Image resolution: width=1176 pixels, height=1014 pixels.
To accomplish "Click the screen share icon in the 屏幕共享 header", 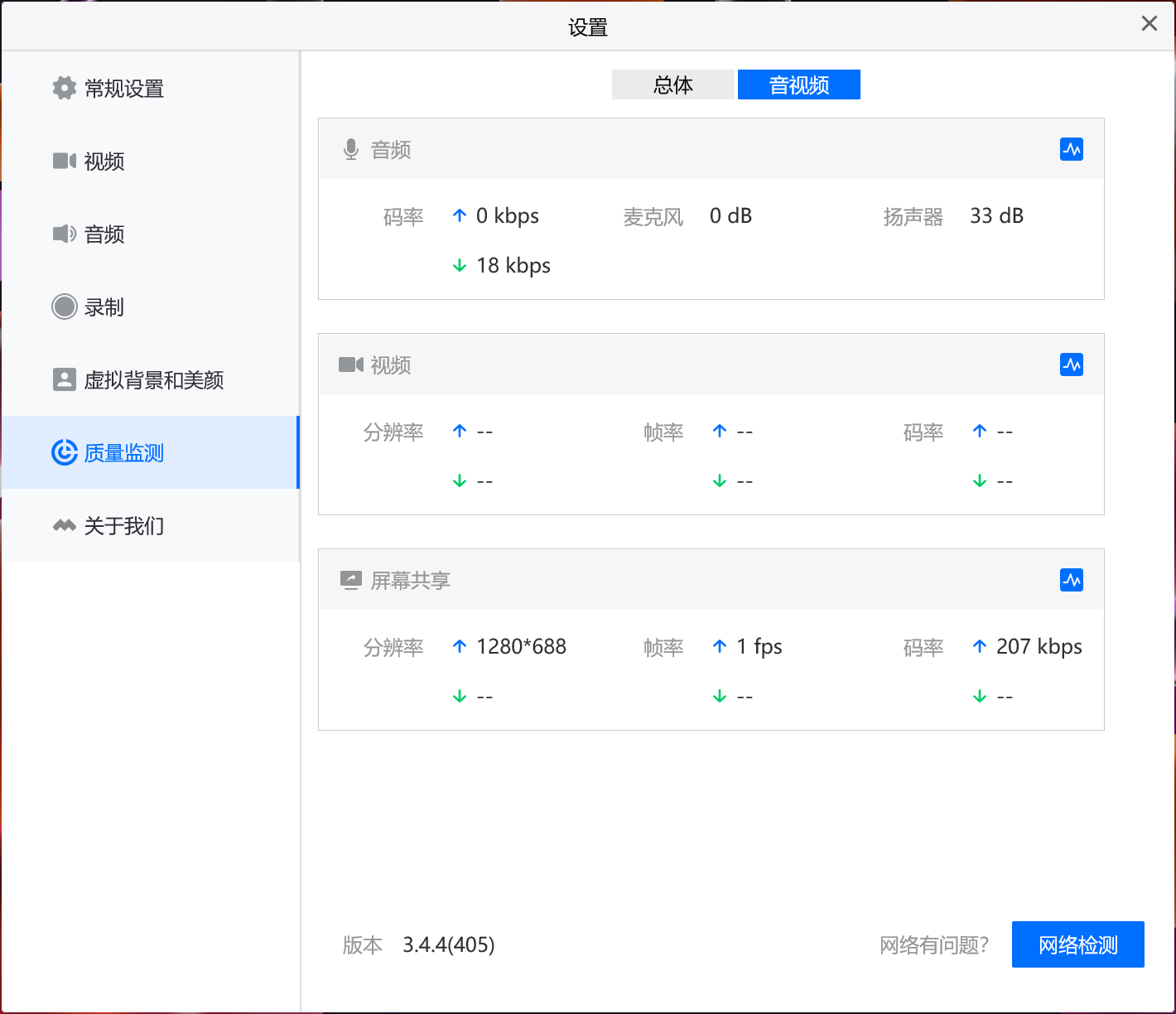I will coord(351,580).
